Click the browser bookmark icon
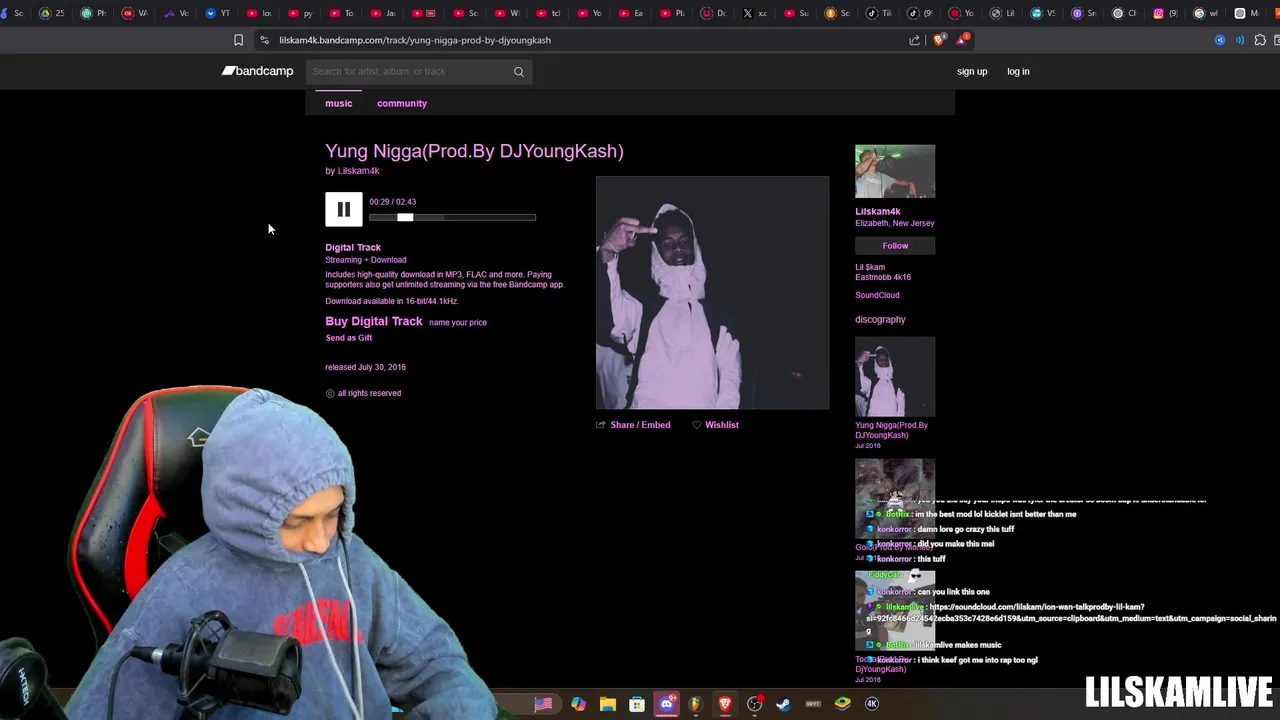This screenshot has height=720, width=1280. [x=238, y=40]
